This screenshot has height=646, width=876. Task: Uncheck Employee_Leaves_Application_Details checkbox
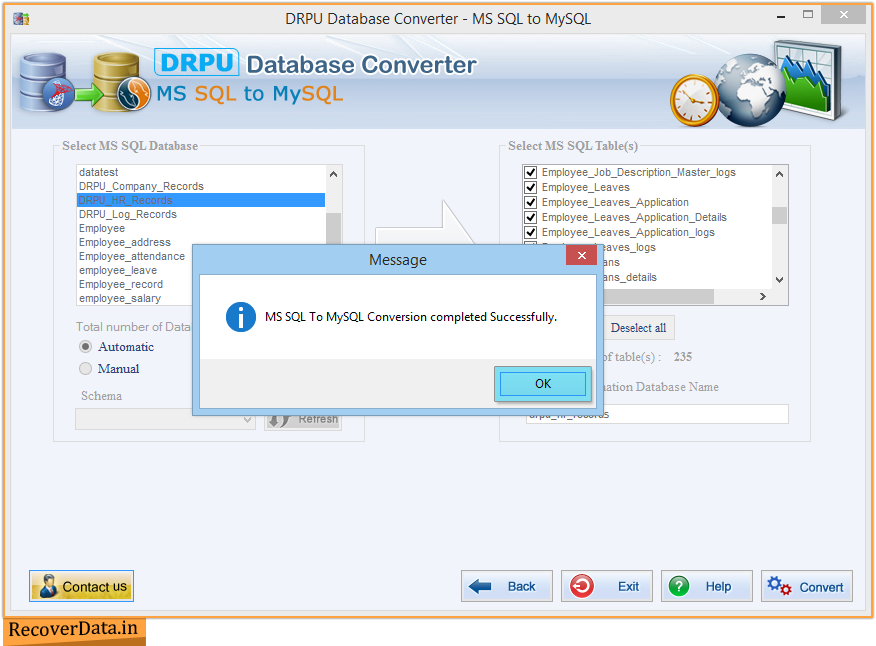531,217
